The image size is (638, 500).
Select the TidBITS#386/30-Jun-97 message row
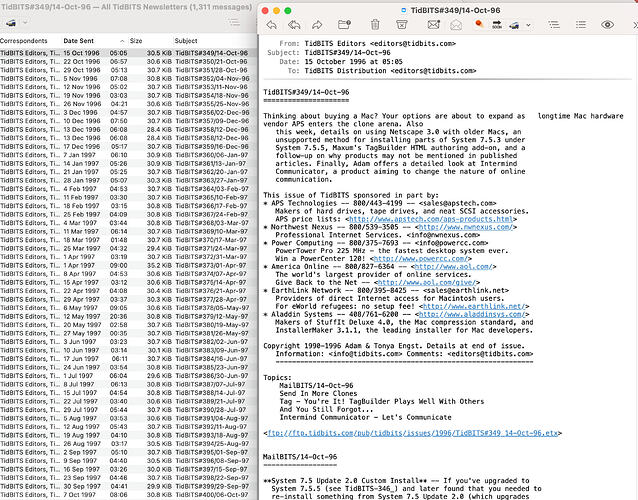129,376
